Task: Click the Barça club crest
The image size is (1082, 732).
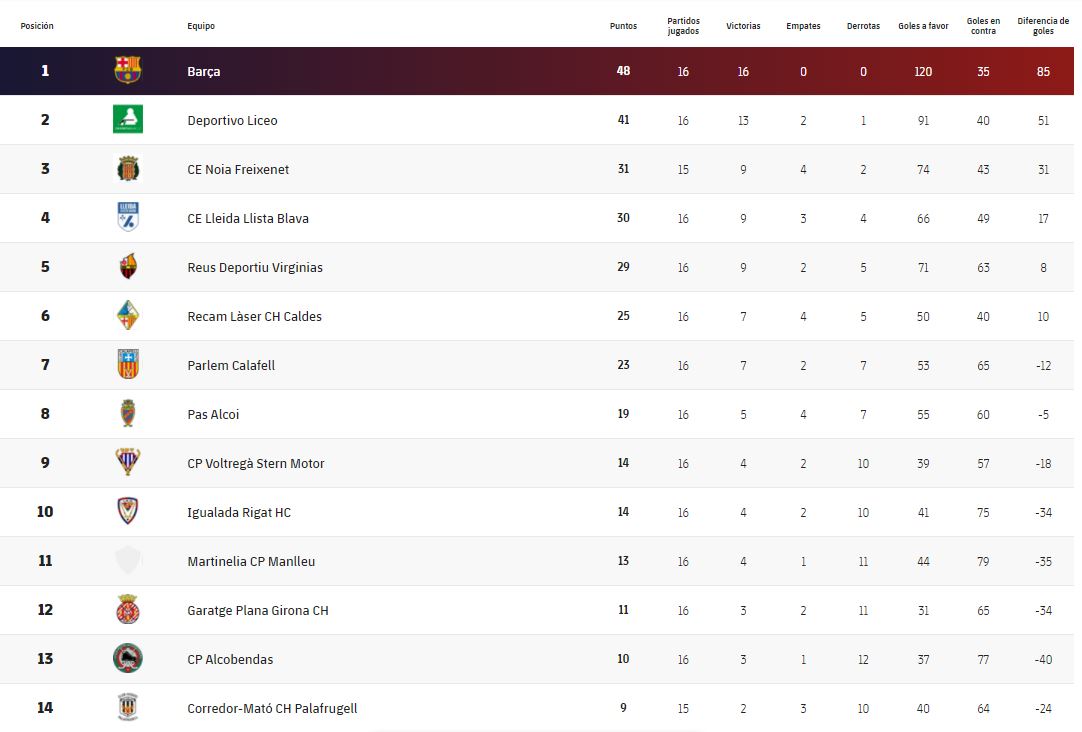Action: [x=128, y=70]
